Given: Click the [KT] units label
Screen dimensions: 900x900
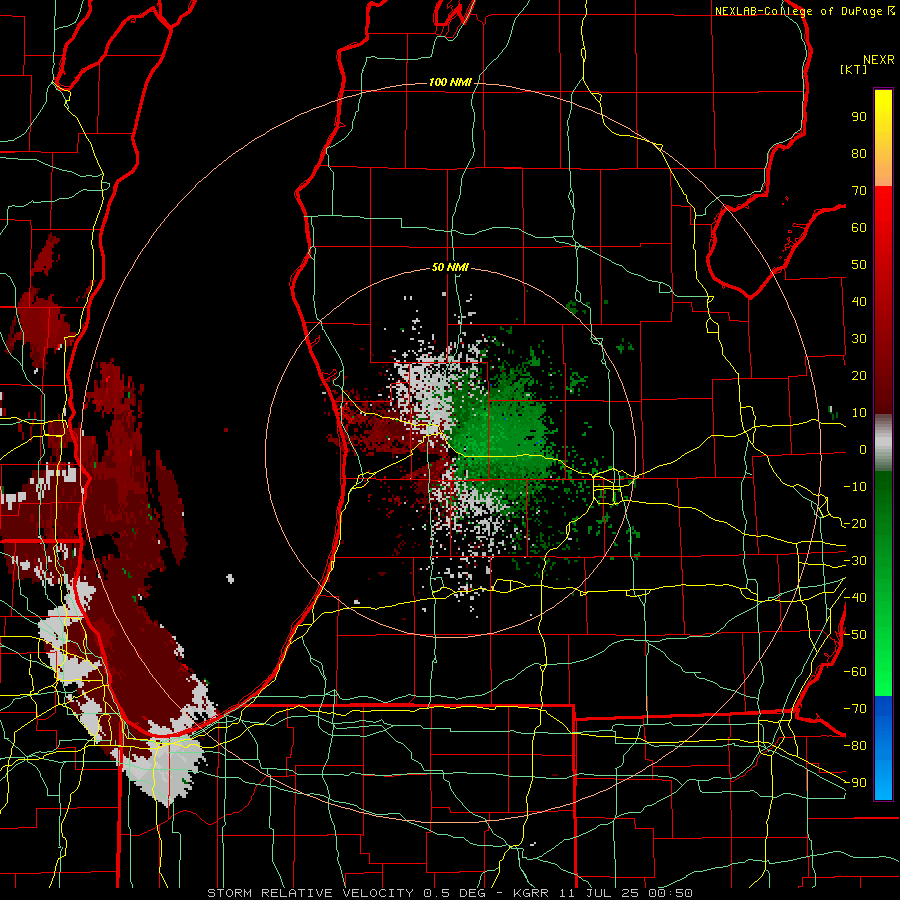Looking at the screenshot, I should pyautogui.click(x=854, y=69).
